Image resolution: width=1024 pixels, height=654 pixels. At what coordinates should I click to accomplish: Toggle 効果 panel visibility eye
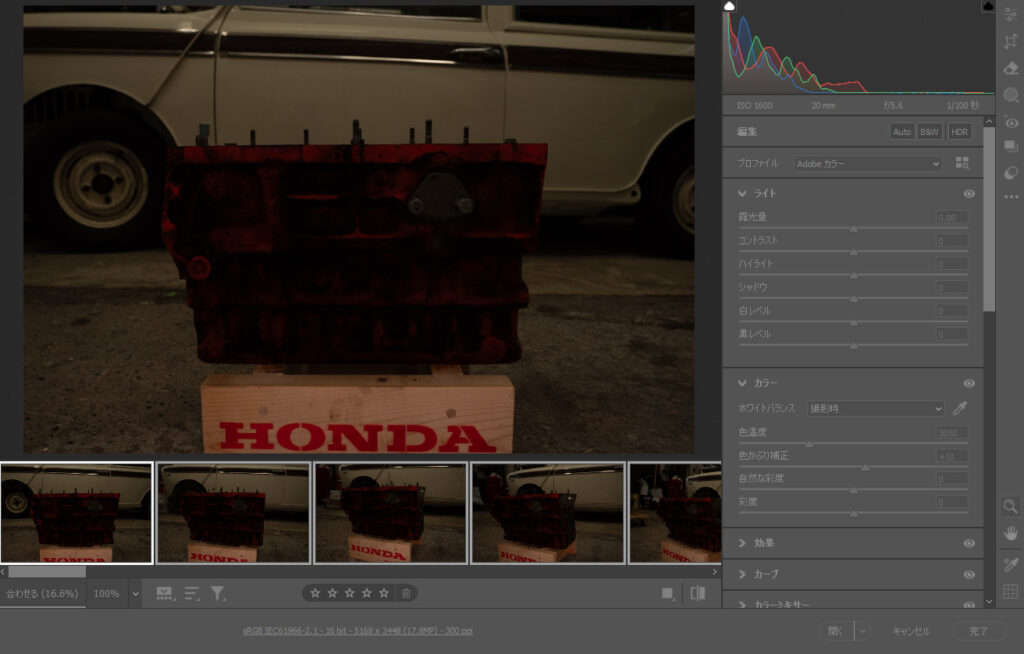(x=969, y=544)
